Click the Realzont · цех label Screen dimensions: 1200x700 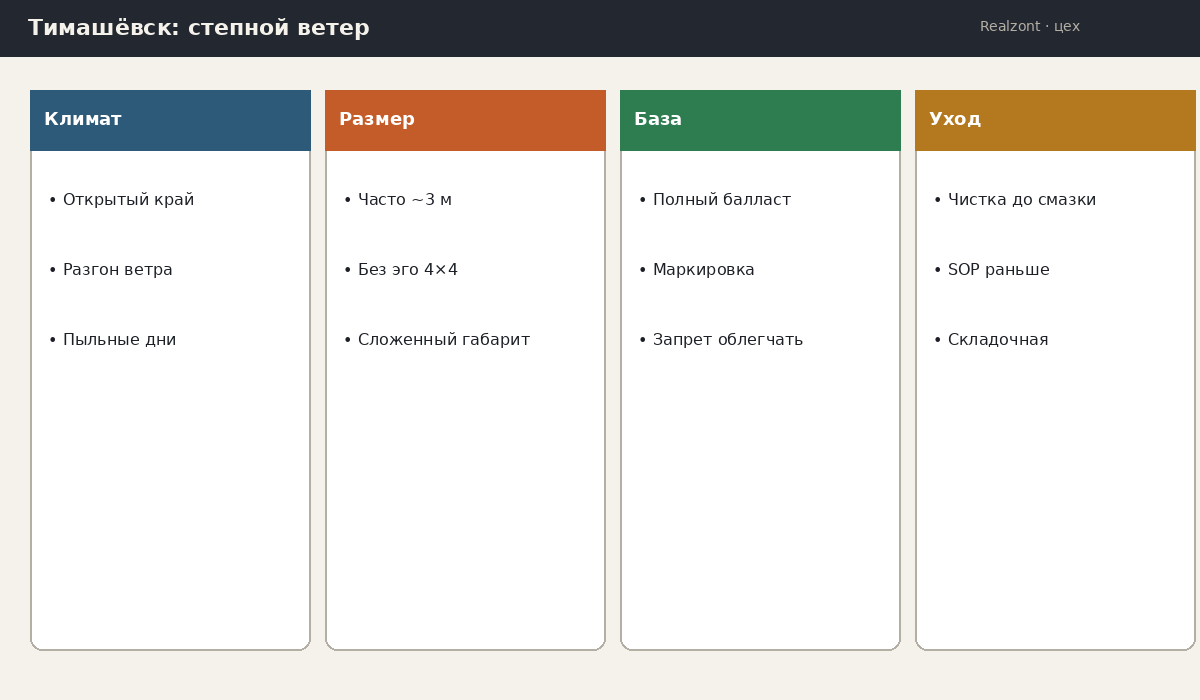[1030, 27]
